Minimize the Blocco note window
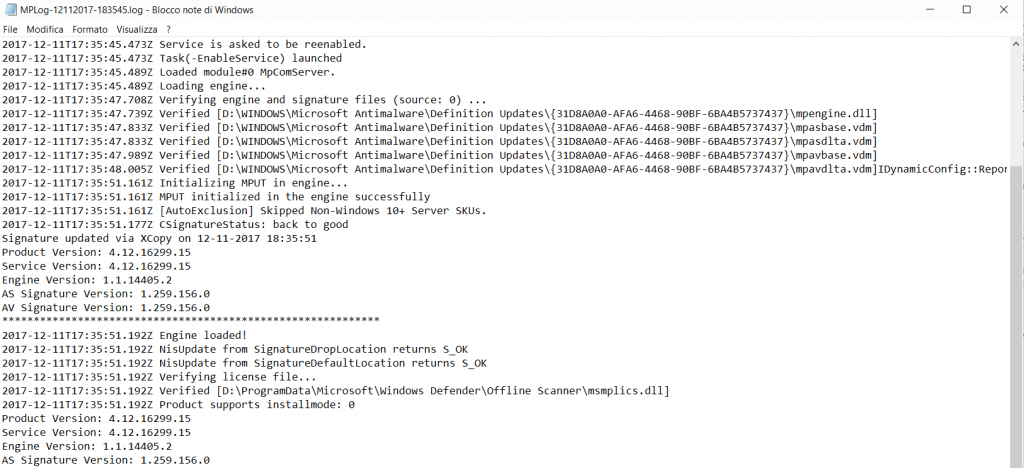Viewport: 1024px width, 468px height. point(930,10)
